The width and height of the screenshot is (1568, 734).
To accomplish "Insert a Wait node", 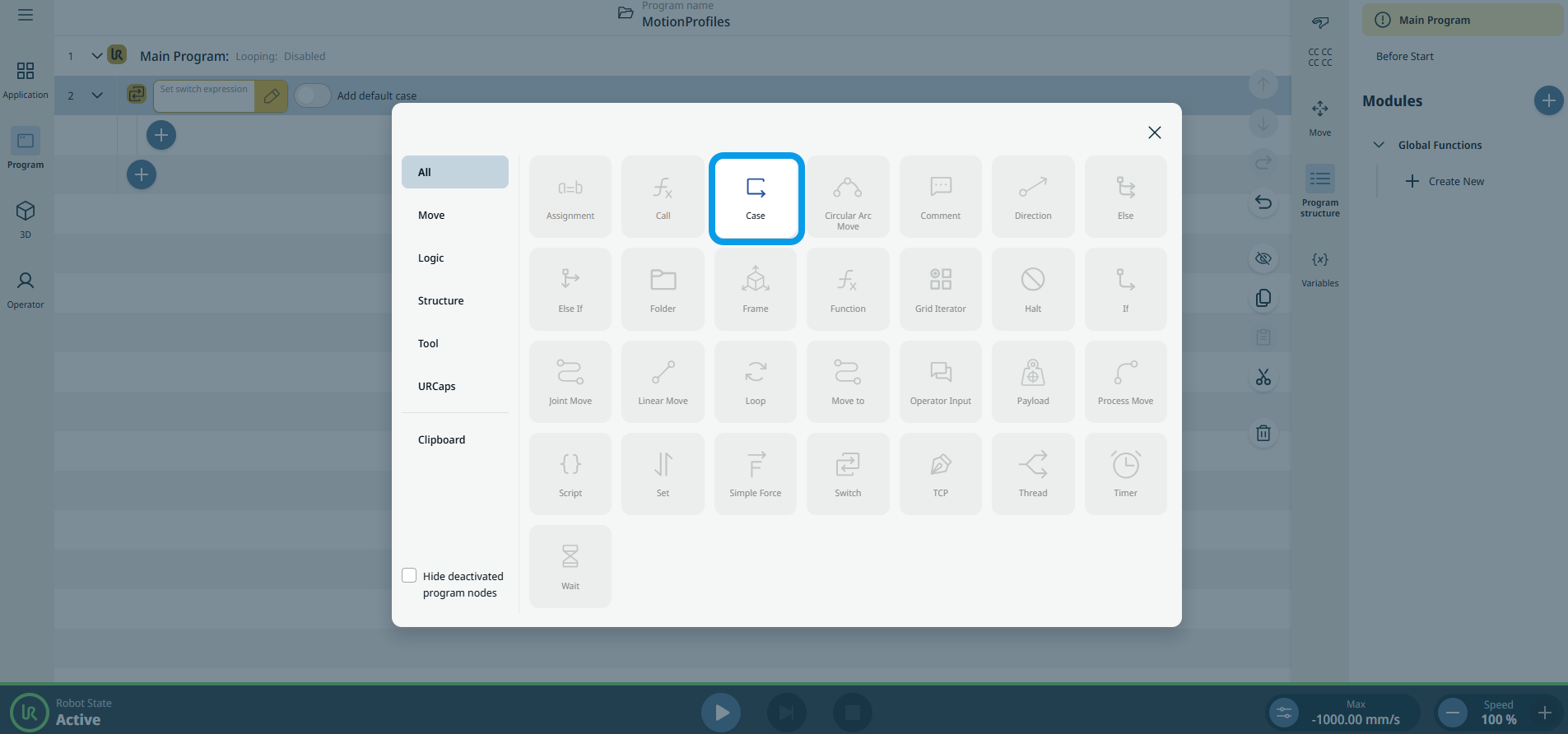I will tap(570, 566).
